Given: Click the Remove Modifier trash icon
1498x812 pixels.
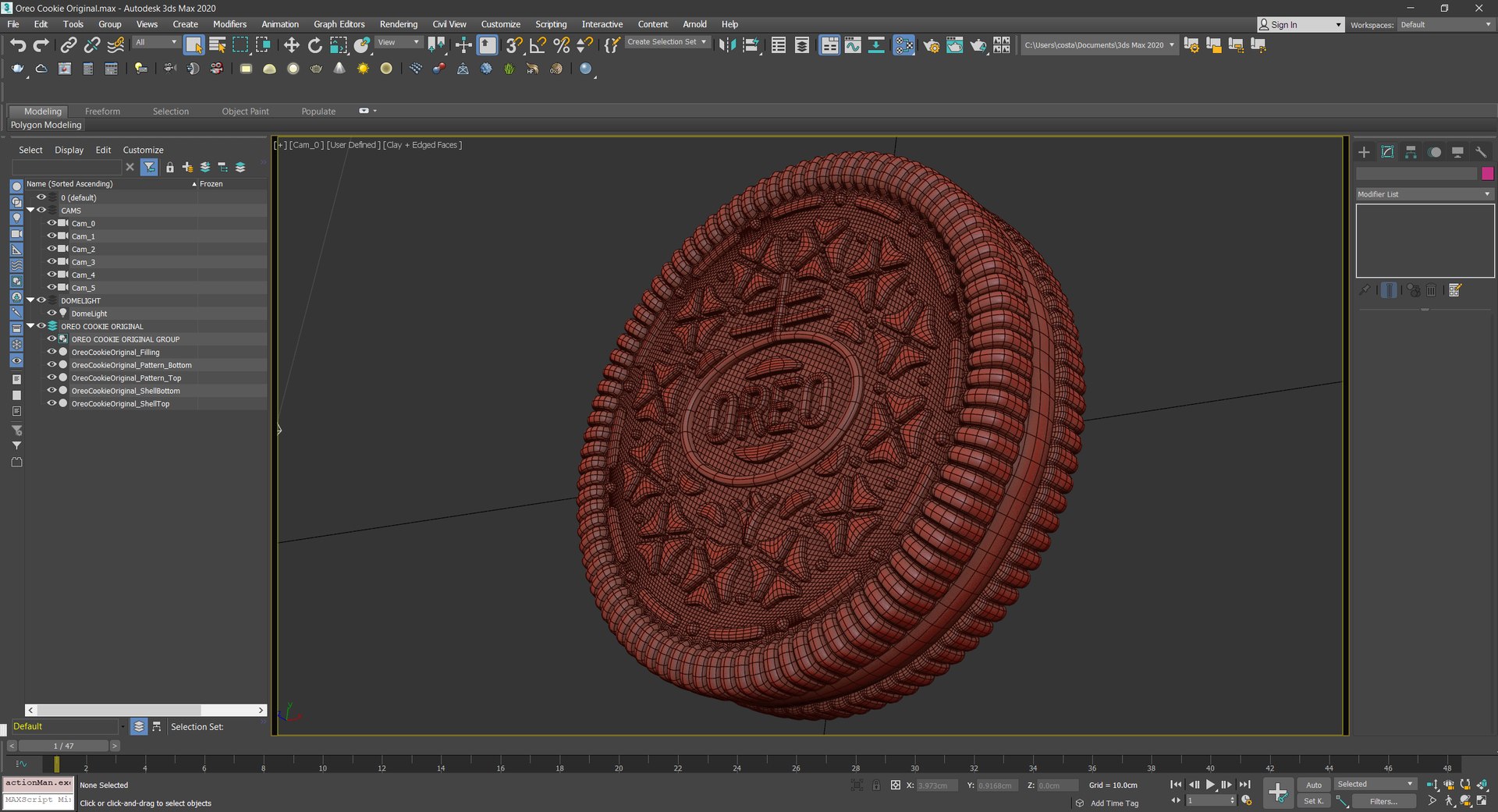Looking at the screenshot, I should pos(1431,290).
